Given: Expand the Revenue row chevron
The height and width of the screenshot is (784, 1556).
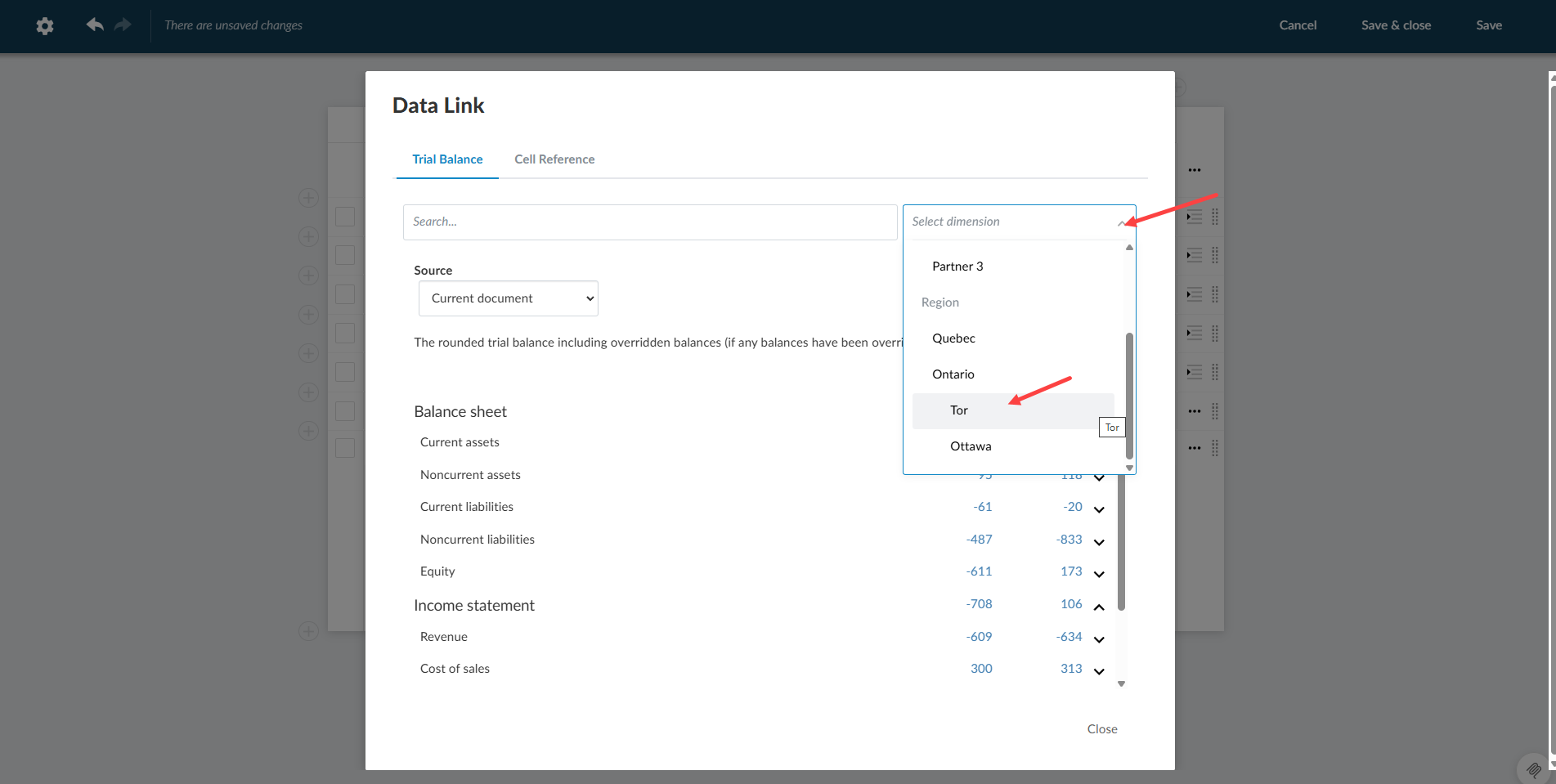Looking at the screenshot, I should pyautogui.click(x=1098, y=638).
